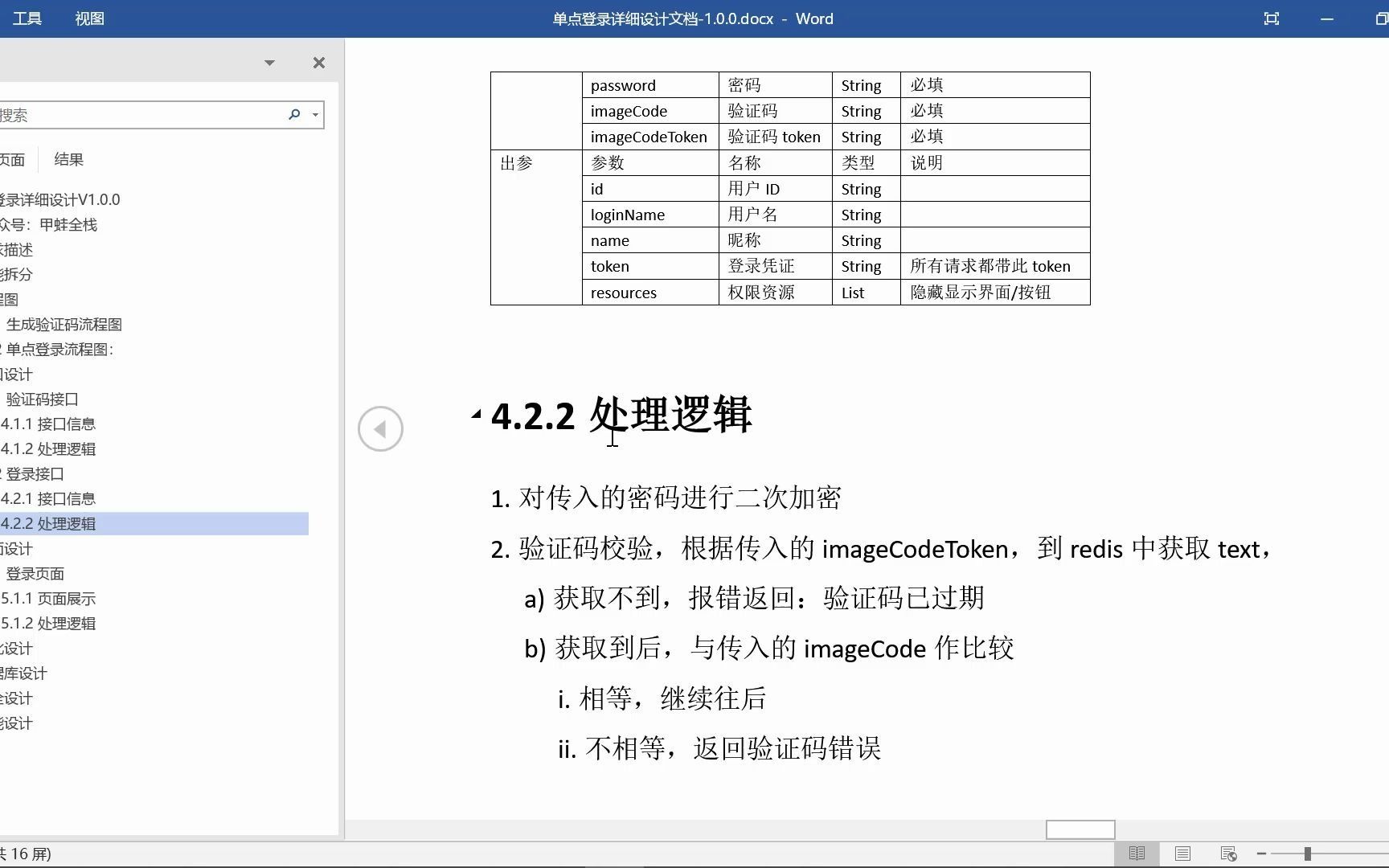The height and width of the screenshot is (868, 1389).
Task: Click the 所有请求都带此 token cell
Action: (x=995, y=266)
